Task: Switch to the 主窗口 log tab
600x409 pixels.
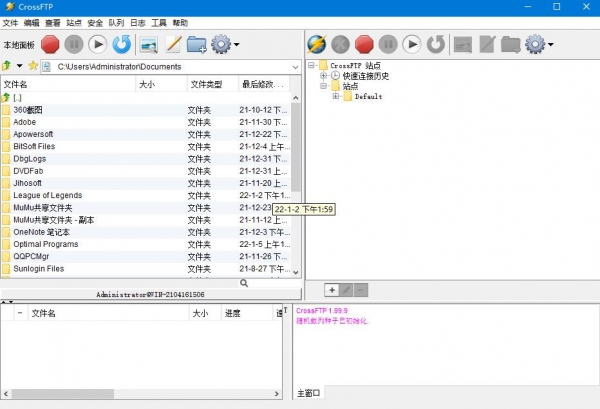Action: [x=308, y=393]
